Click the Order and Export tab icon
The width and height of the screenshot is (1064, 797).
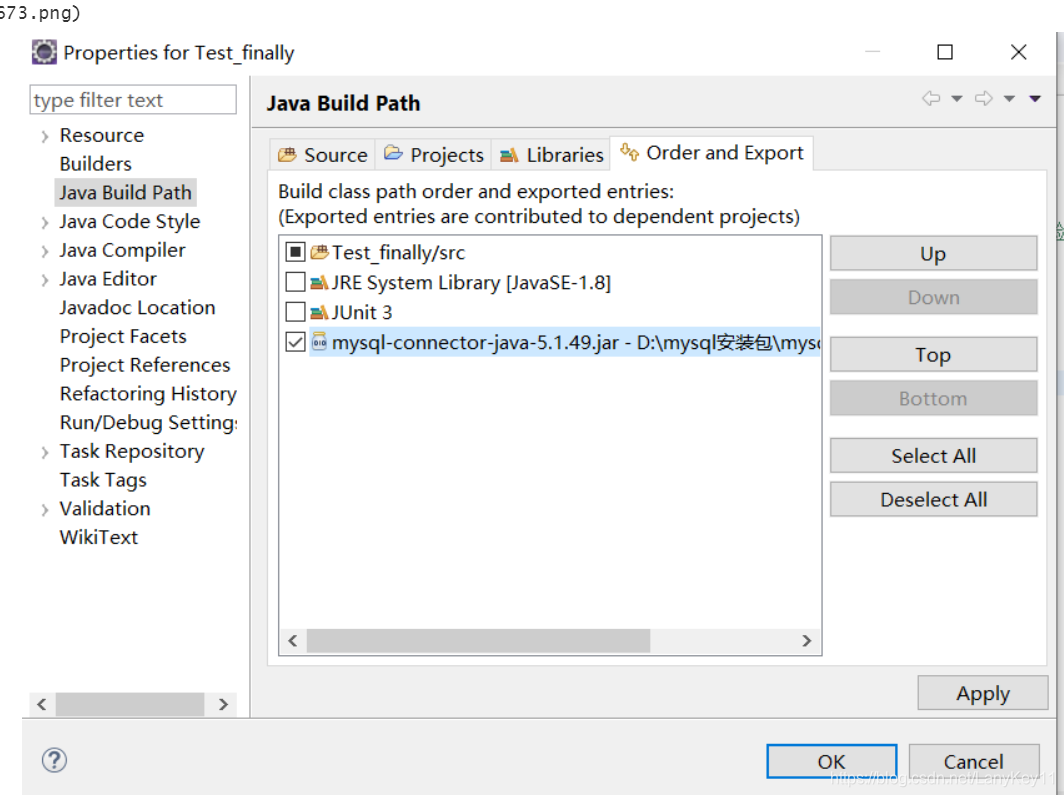[629, 152]
